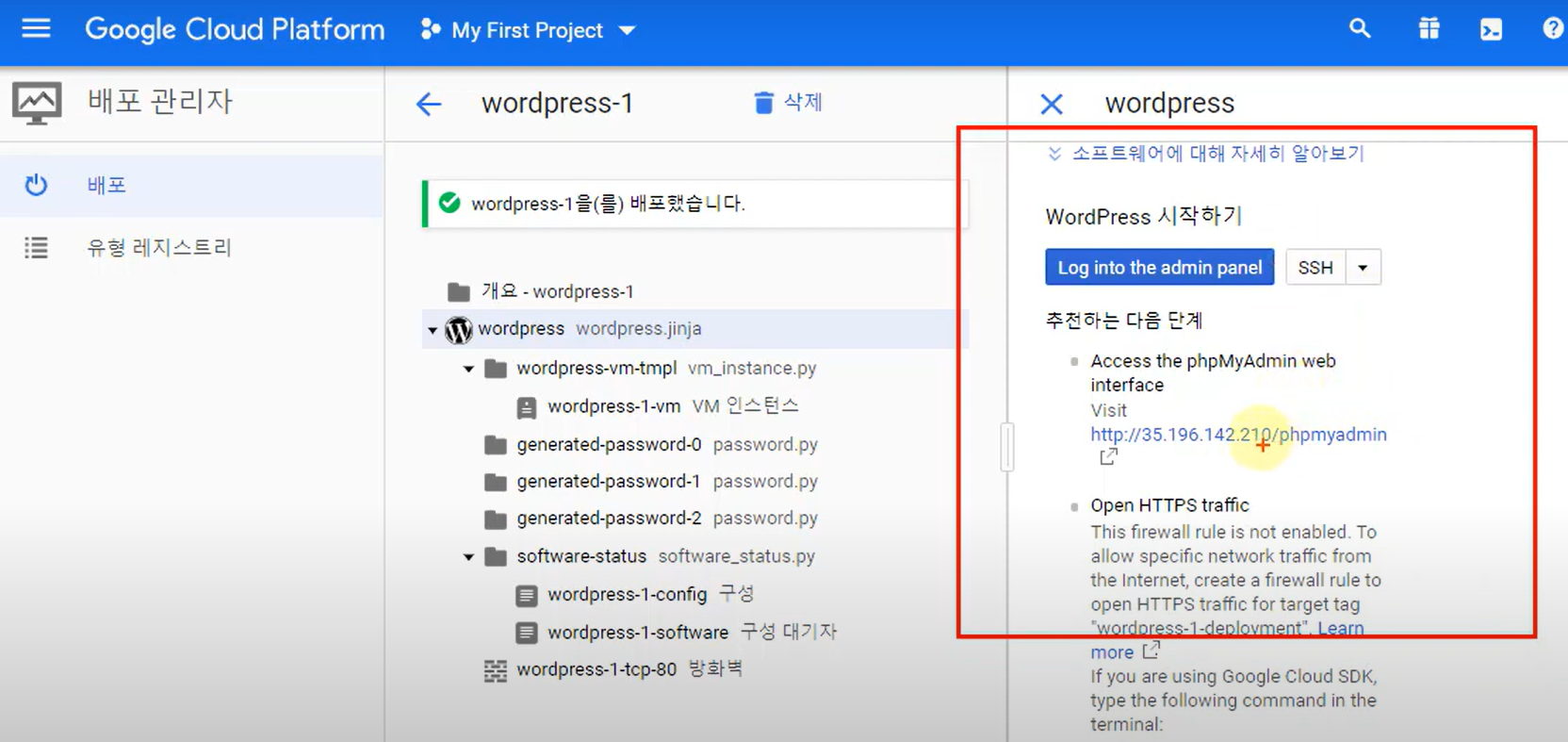Click the power icon next to 배포
1568x742 pixels.
(36, 185)
